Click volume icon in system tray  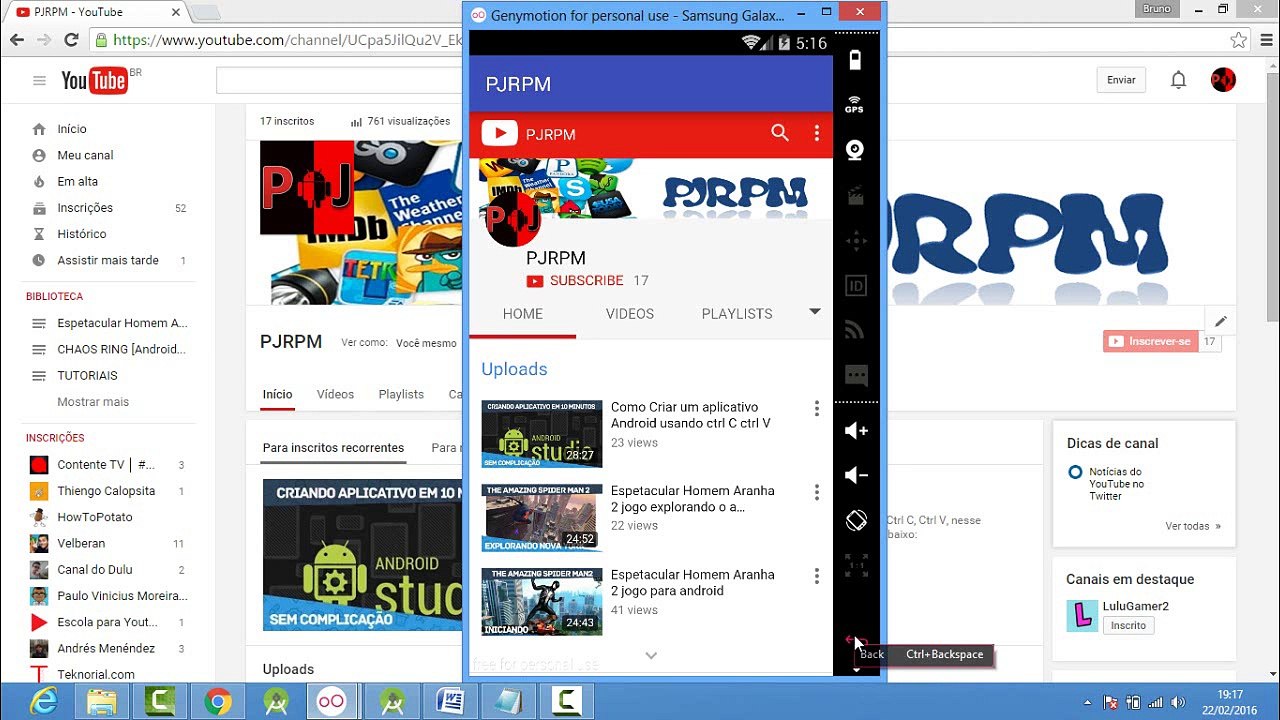pyautogui.click(x=1179, y=702)
